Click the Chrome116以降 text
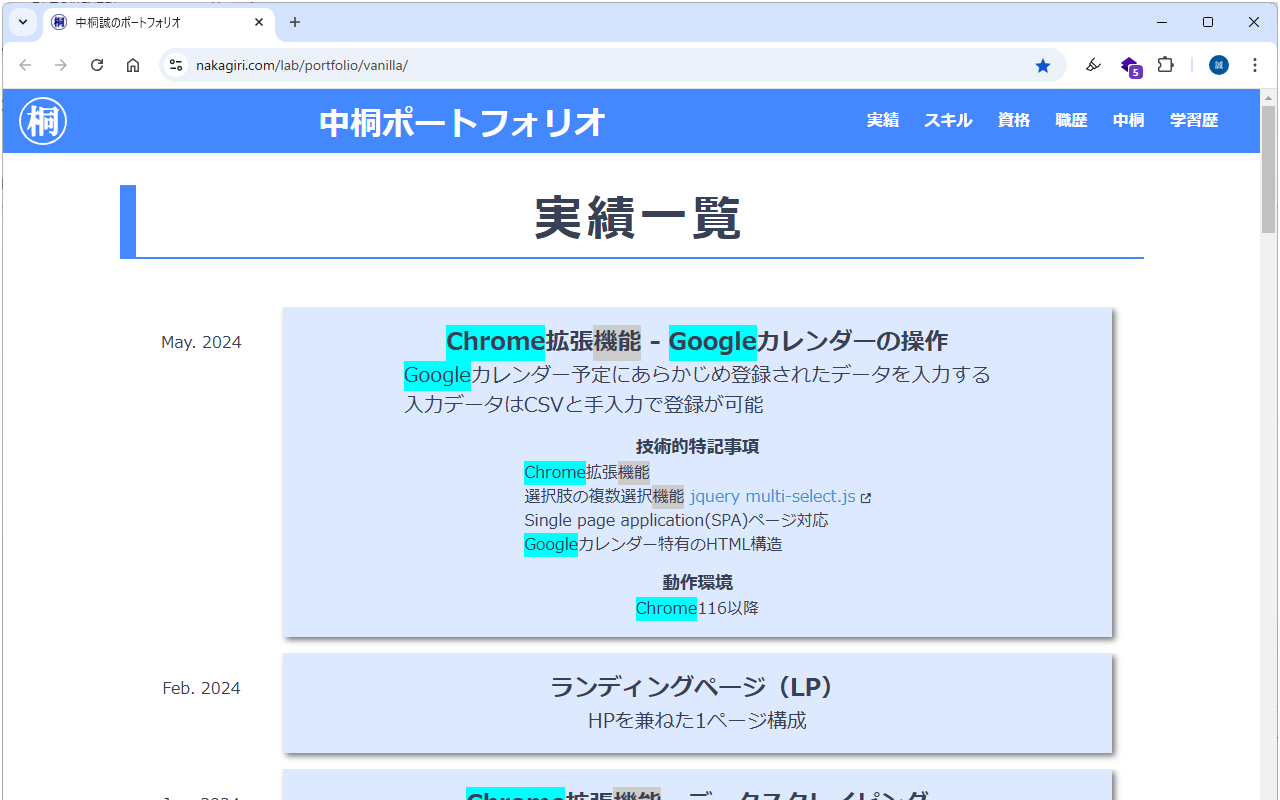Screen dimensions: 1280x800 click(x=697, y=608)
